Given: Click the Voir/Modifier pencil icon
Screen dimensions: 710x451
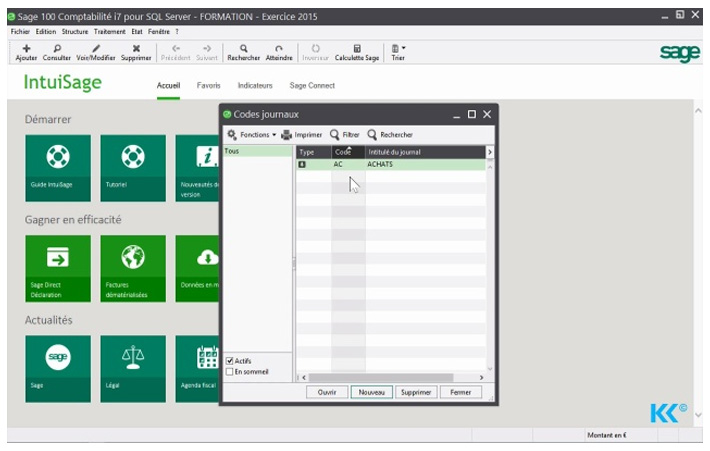Looking at the screenshot, I should coord(96,48).
